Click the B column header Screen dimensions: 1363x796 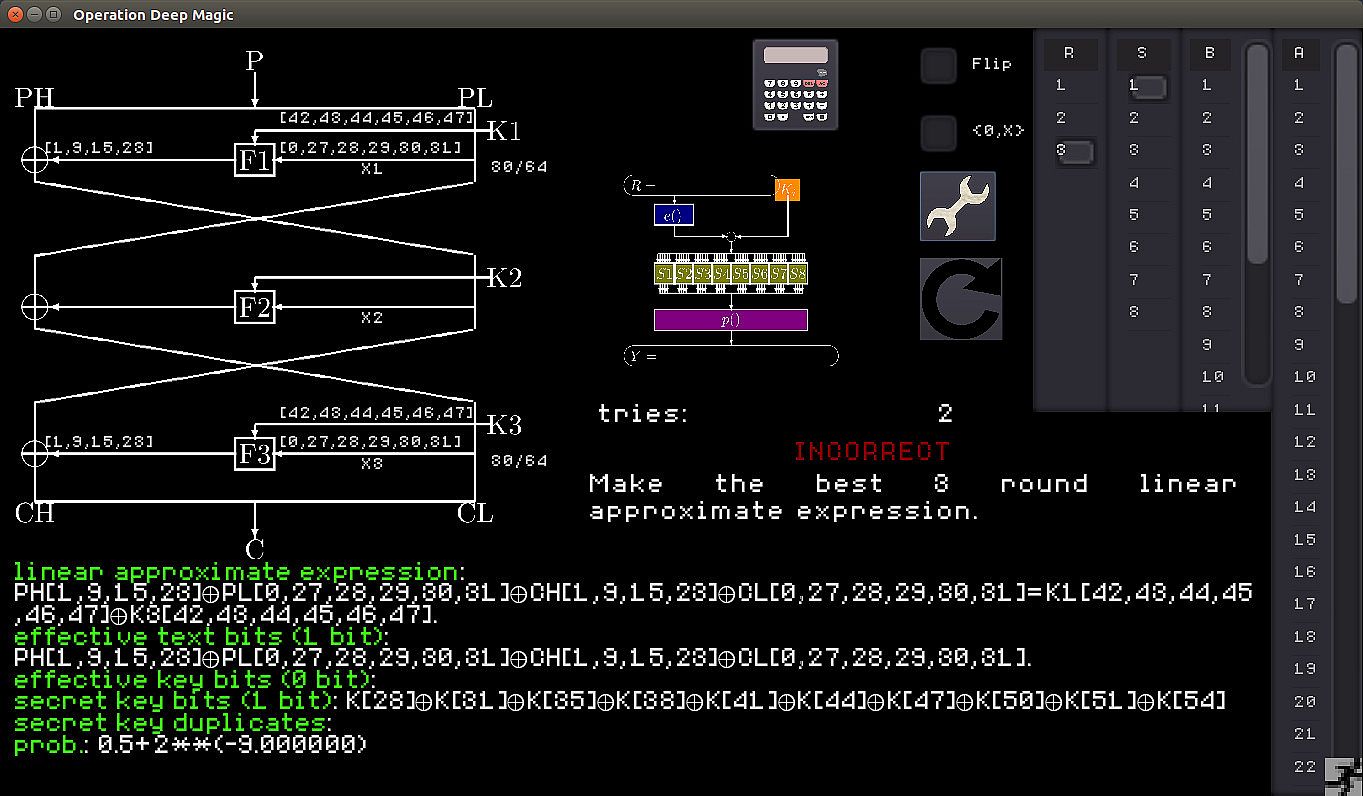[x=1209, y=54]
